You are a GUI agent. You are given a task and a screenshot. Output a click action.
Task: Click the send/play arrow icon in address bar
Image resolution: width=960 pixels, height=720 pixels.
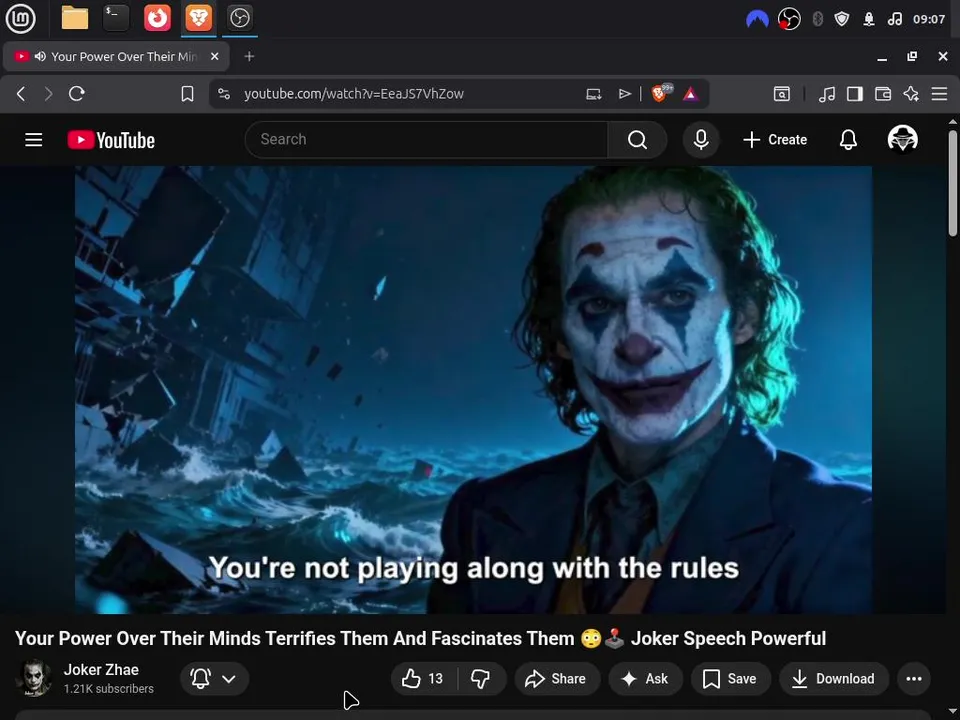point(624,94)
